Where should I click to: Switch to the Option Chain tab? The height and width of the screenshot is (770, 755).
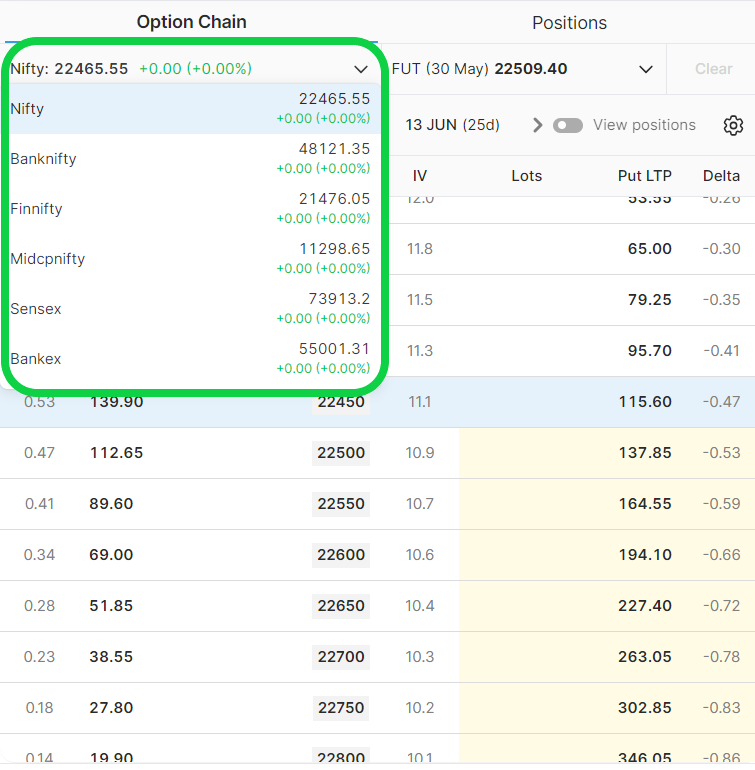click(x=191, y=22)
